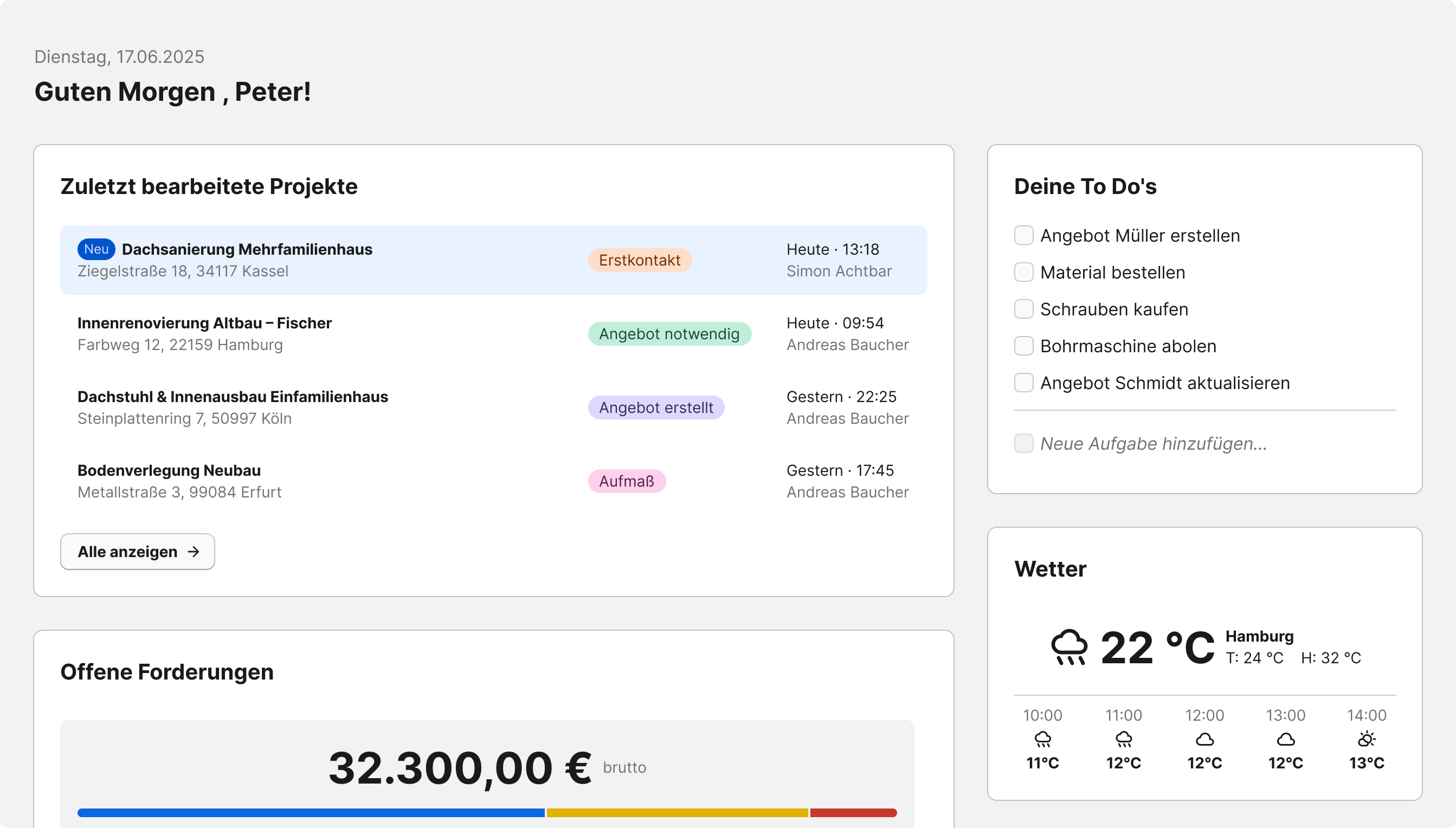Click the H: 32 °C high temperature

(x=1331, y=658)
